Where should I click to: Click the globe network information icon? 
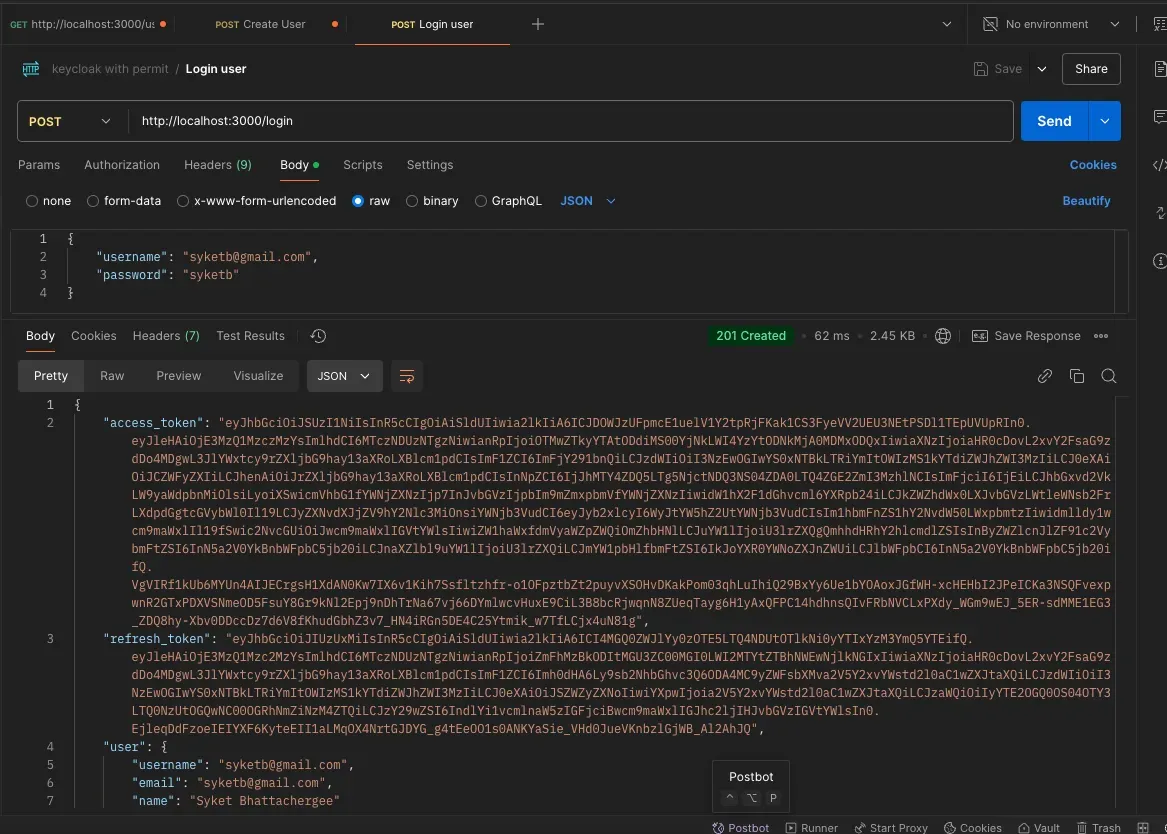942,336
